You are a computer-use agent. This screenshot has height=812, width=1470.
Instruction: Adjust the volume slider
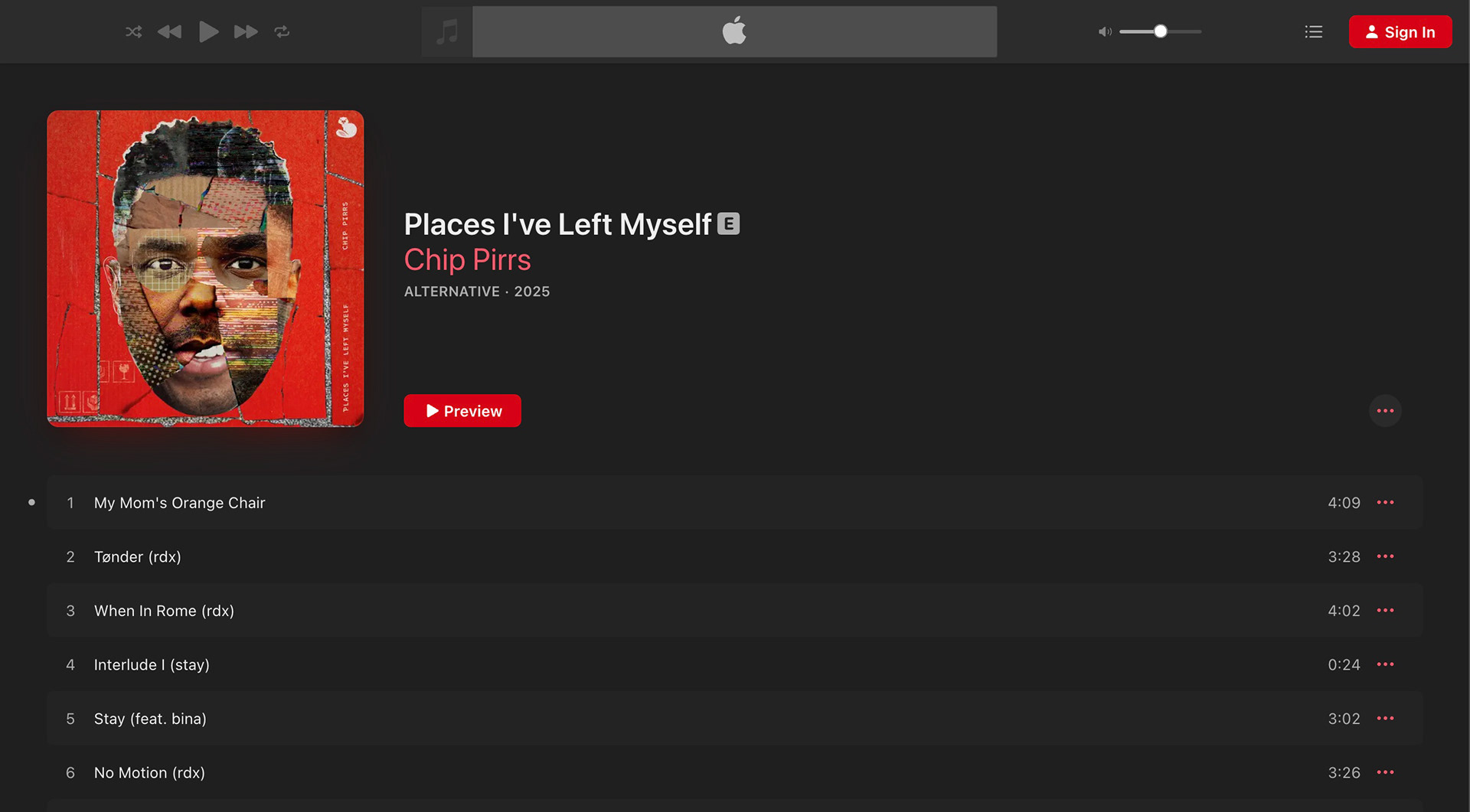[x=1161, y=31]
